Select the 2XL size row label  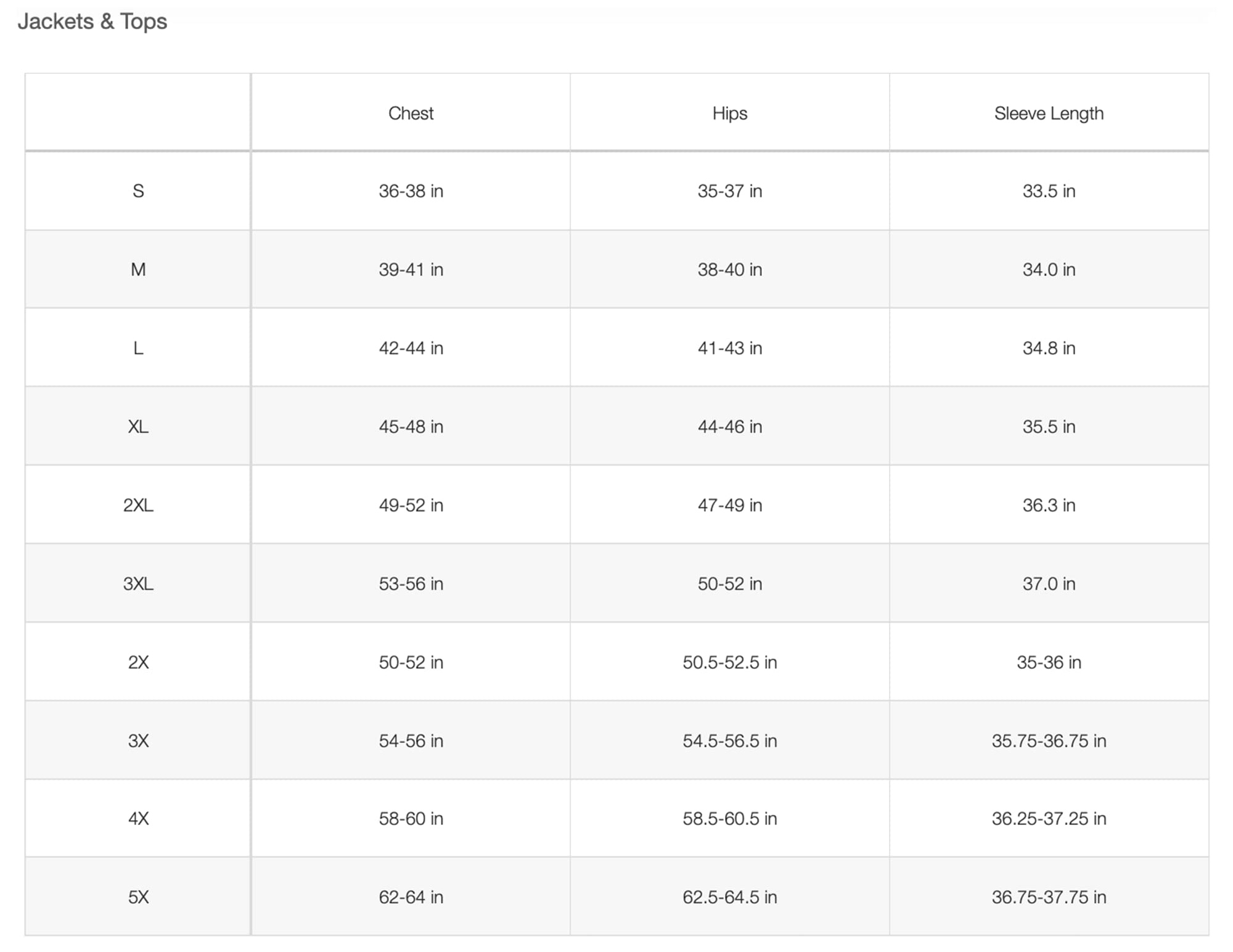(x=138, y=505)
